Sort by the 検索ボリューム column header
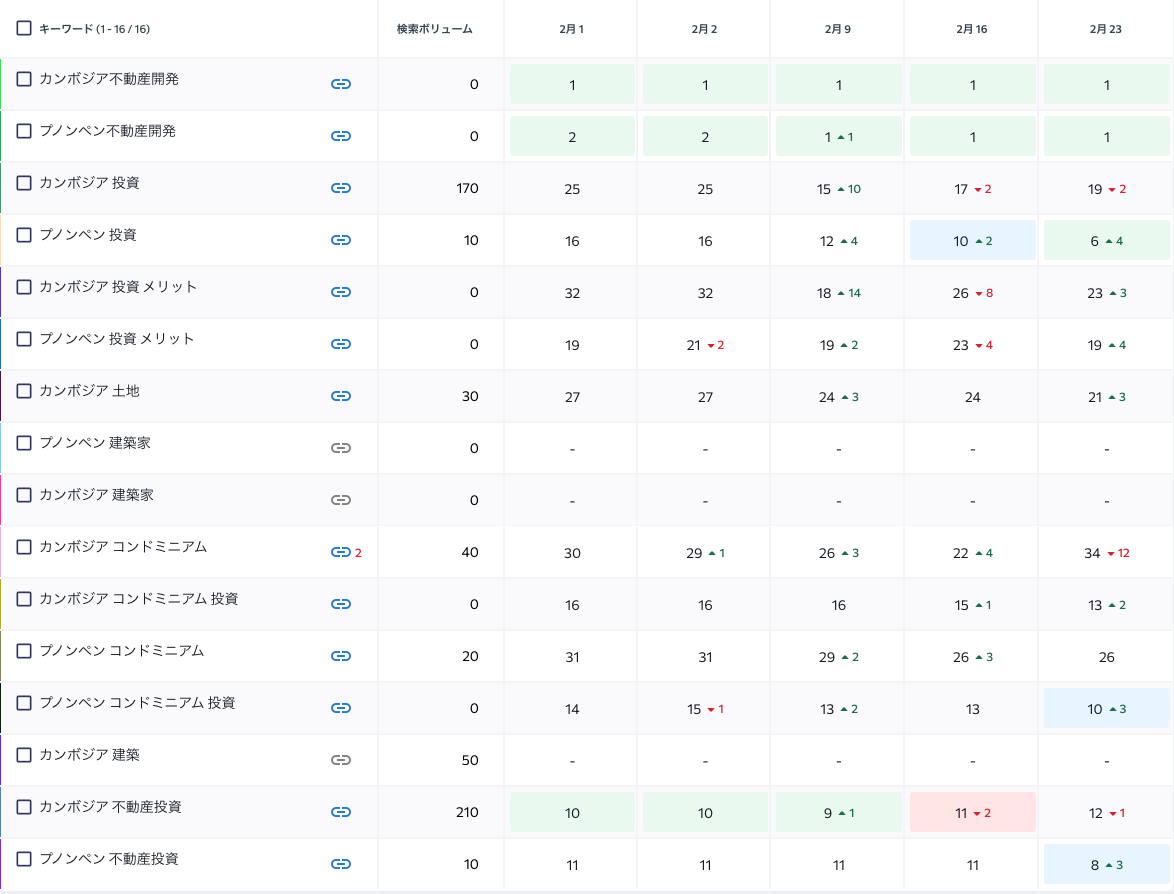 tap(434, 29)
